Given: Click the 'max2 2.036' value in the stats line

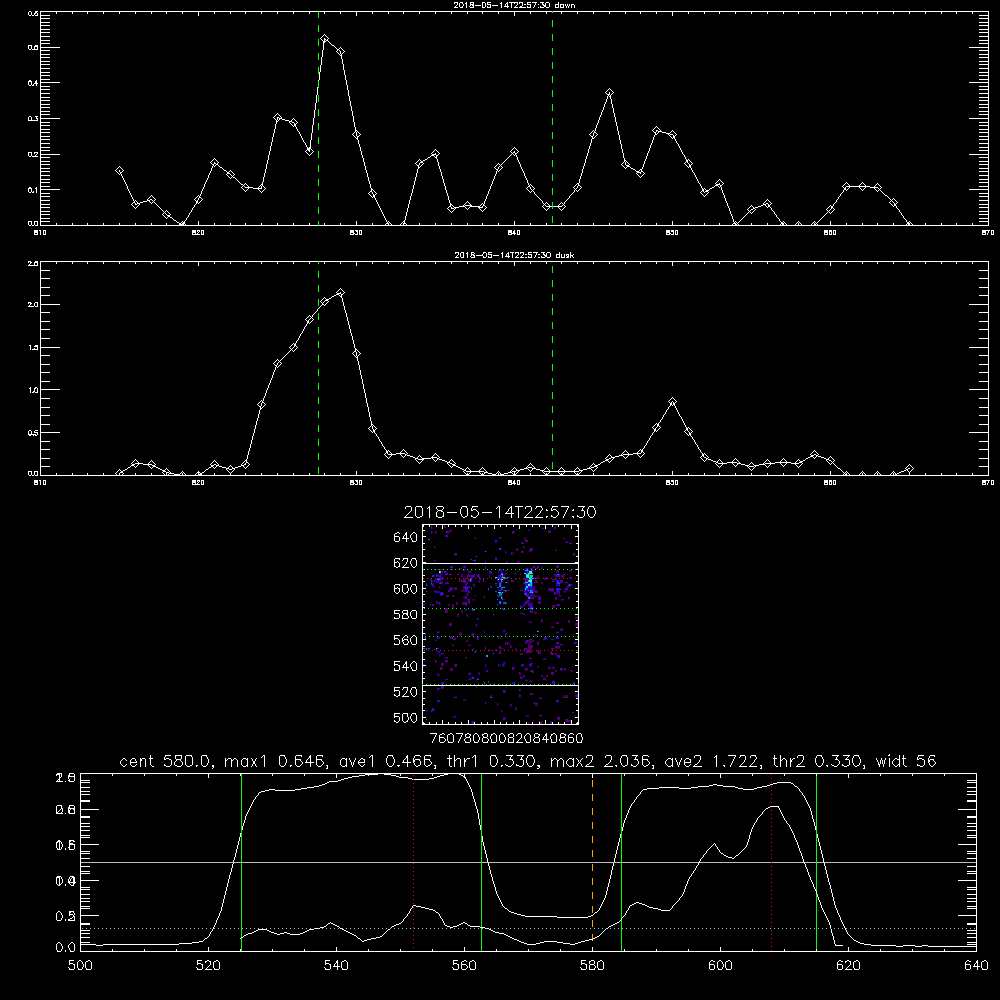Looking at the screenshot, I should click(x=600, y=761).
